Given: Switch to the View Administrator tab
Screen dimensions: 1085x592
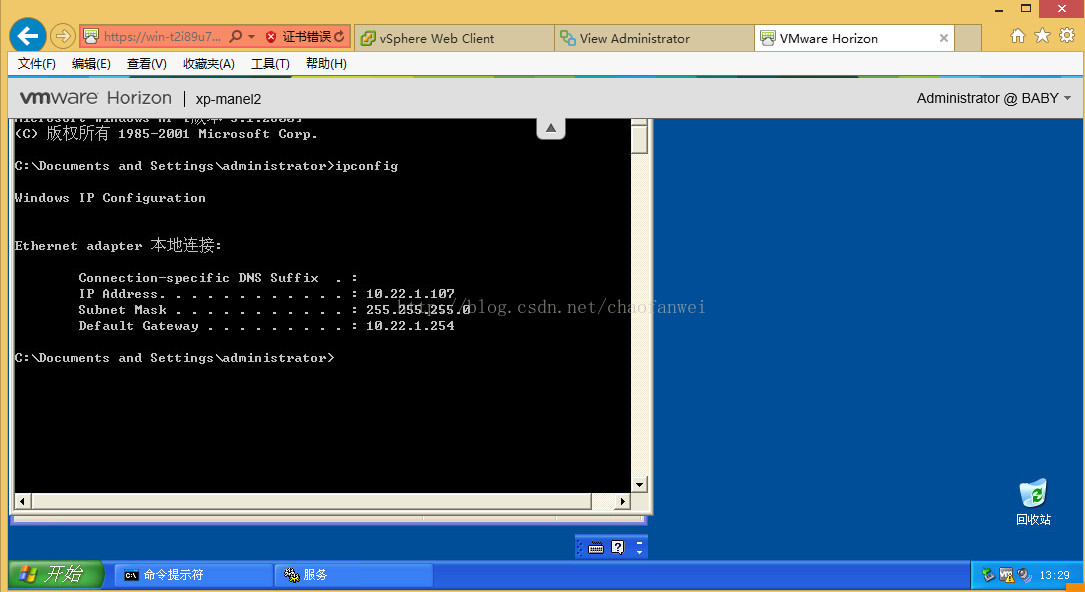Looking at the screenshot, I should 654,39.
